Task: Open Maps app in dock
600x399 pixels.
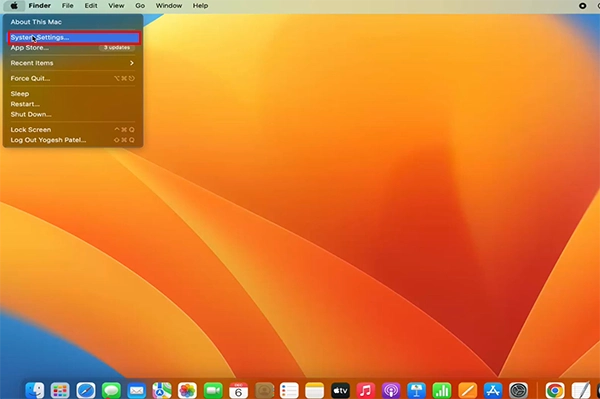Action: point(162,391)
